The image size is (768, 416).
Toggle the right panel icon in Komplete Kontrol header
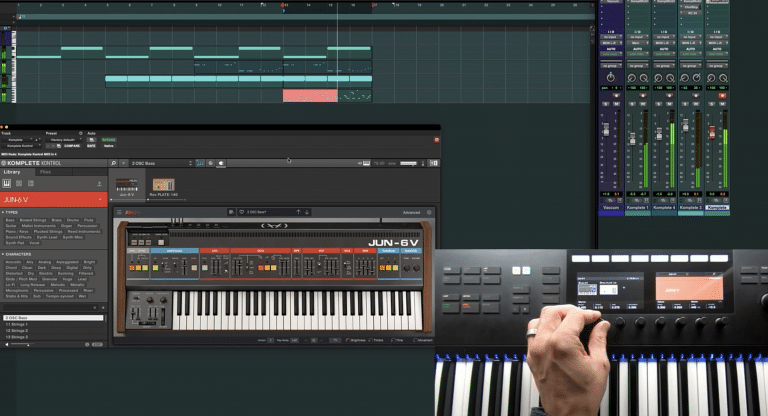pos(433,163)
